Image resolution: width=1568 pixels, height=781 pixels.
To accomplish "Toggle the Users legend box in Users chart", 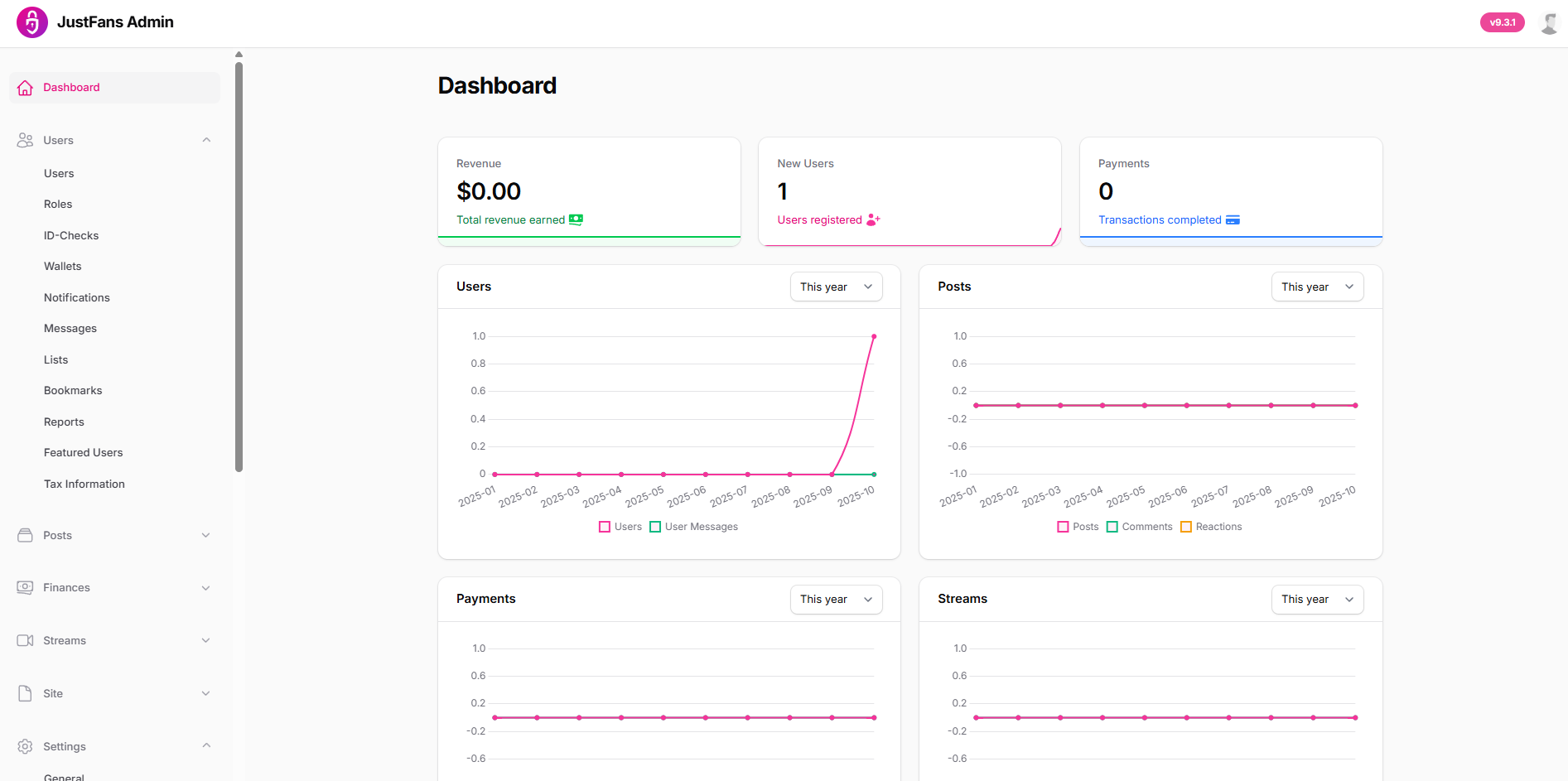I will click(x=605, y=527).
